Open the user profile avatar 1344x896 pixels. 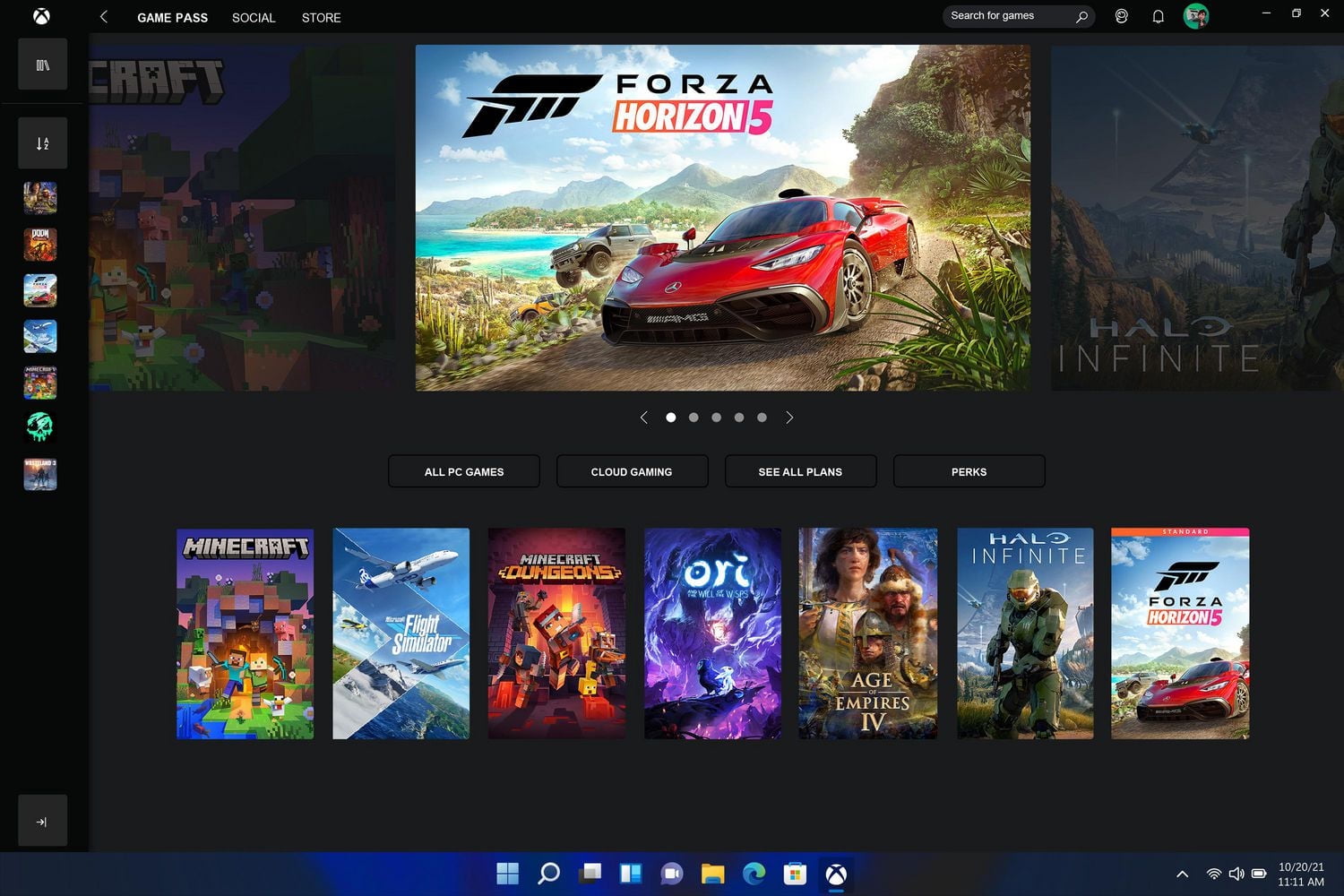[x=1195, y=16]
